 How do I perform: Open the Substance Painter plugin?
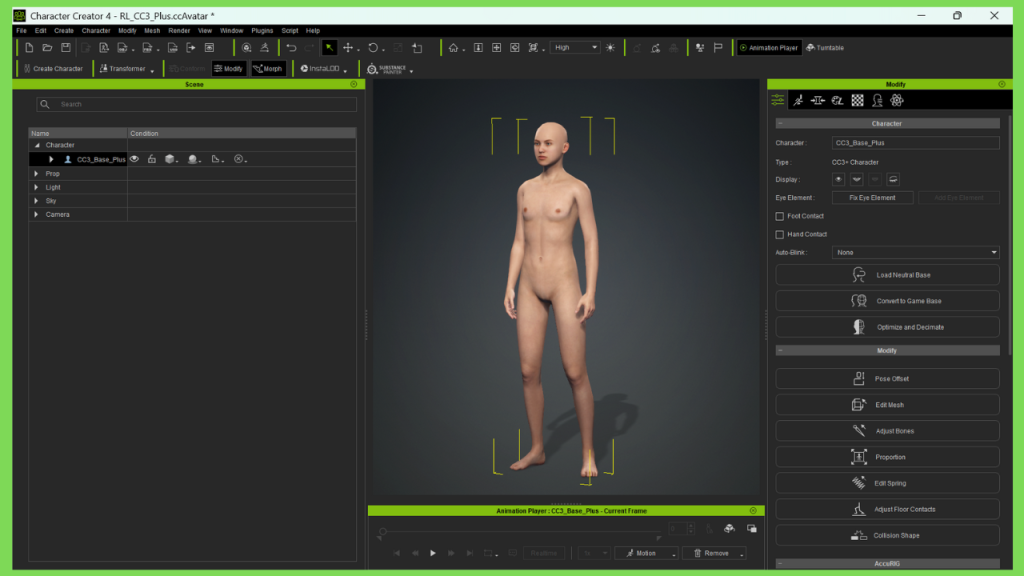point(387,69)
